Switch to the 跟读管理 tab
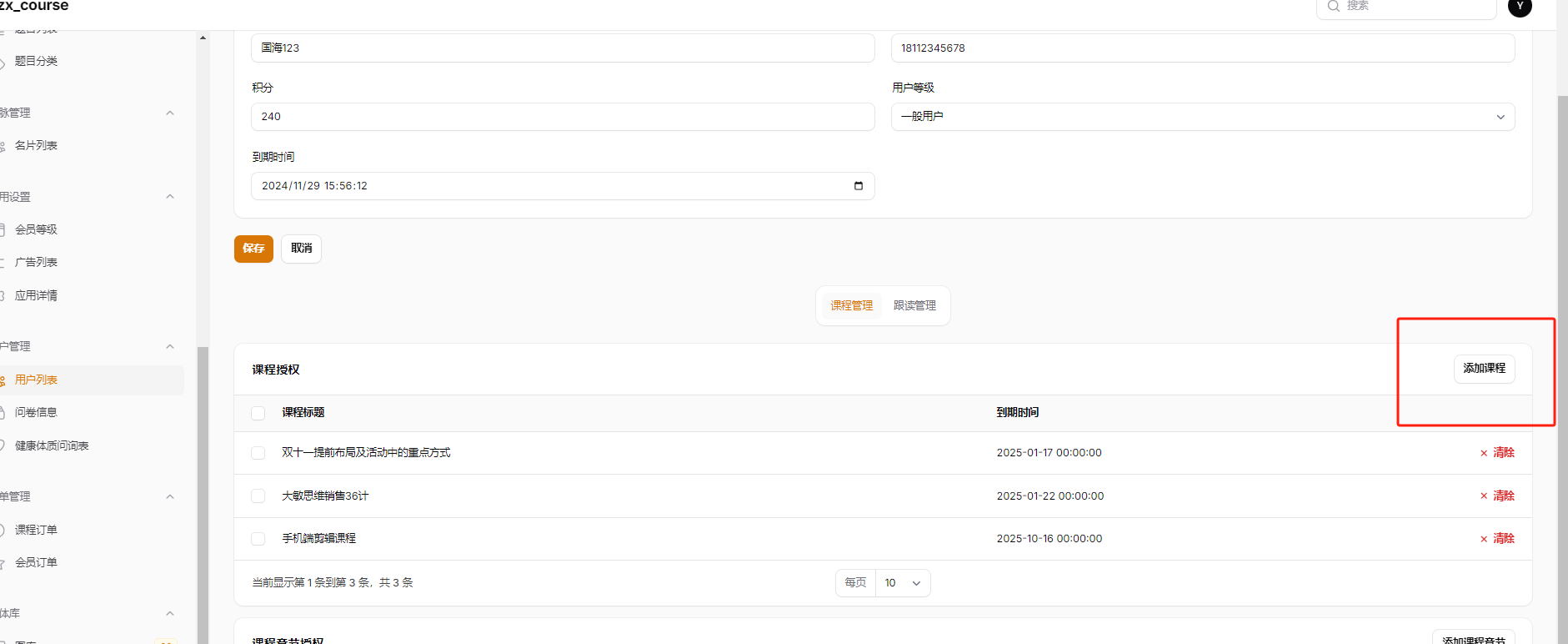This screenshot has width=1568, height=644. coord(914,306)
